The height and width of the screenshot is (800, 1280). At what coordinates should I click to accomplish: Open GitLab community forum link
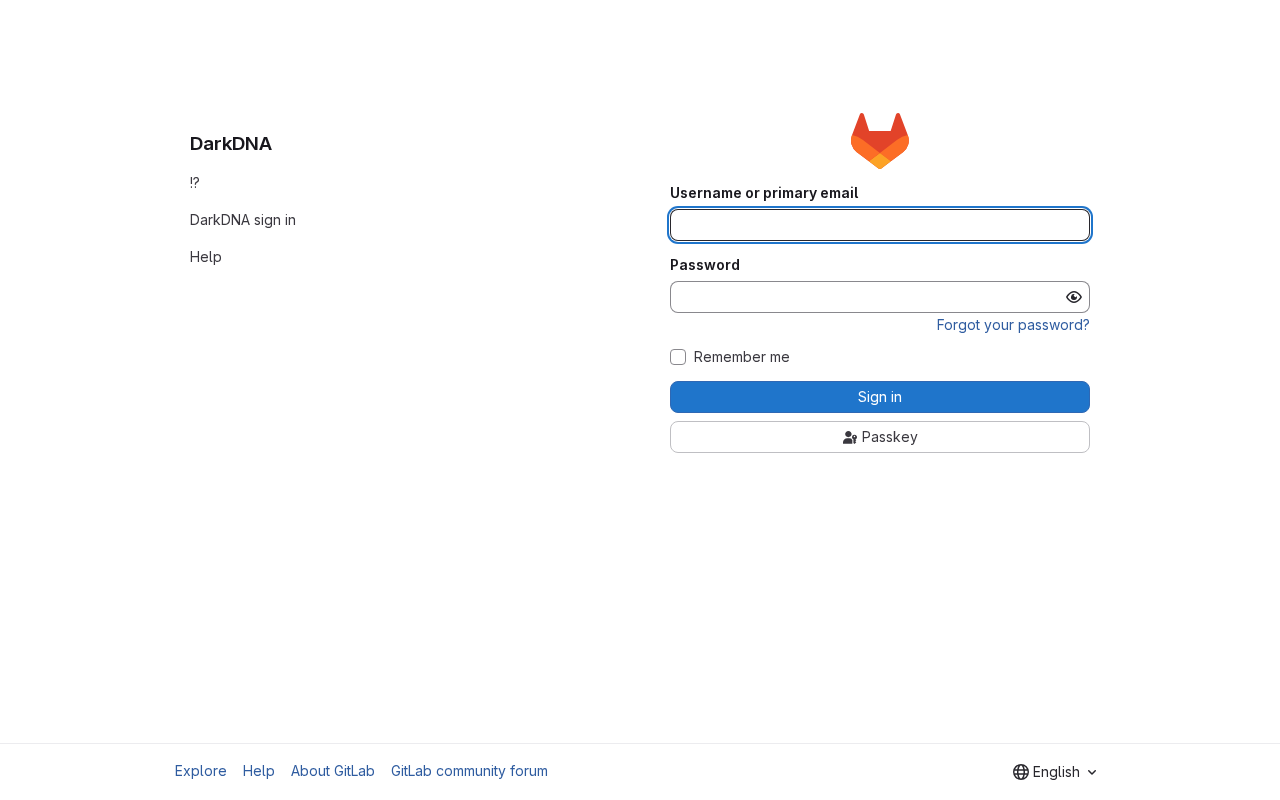click(x=469, y=771)
